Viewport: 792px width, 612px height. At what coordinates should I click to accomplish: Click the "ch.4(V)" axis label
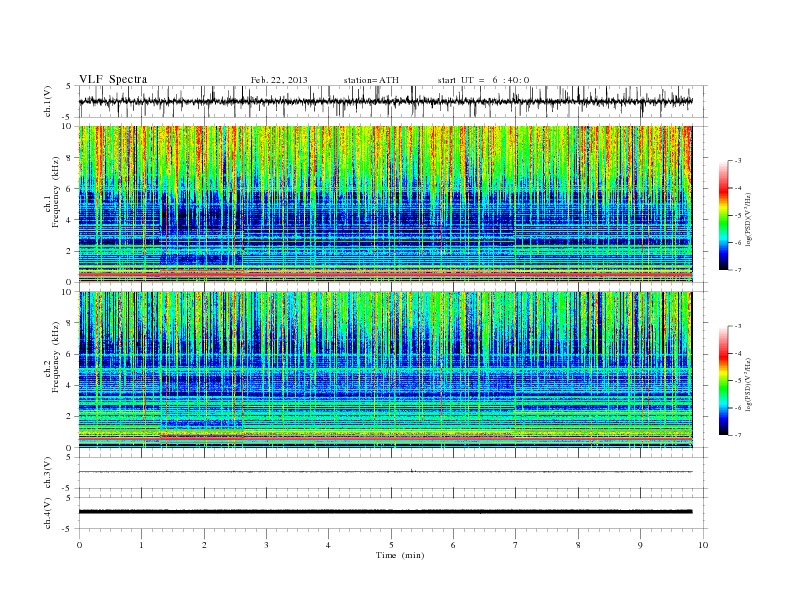(48, 513)
